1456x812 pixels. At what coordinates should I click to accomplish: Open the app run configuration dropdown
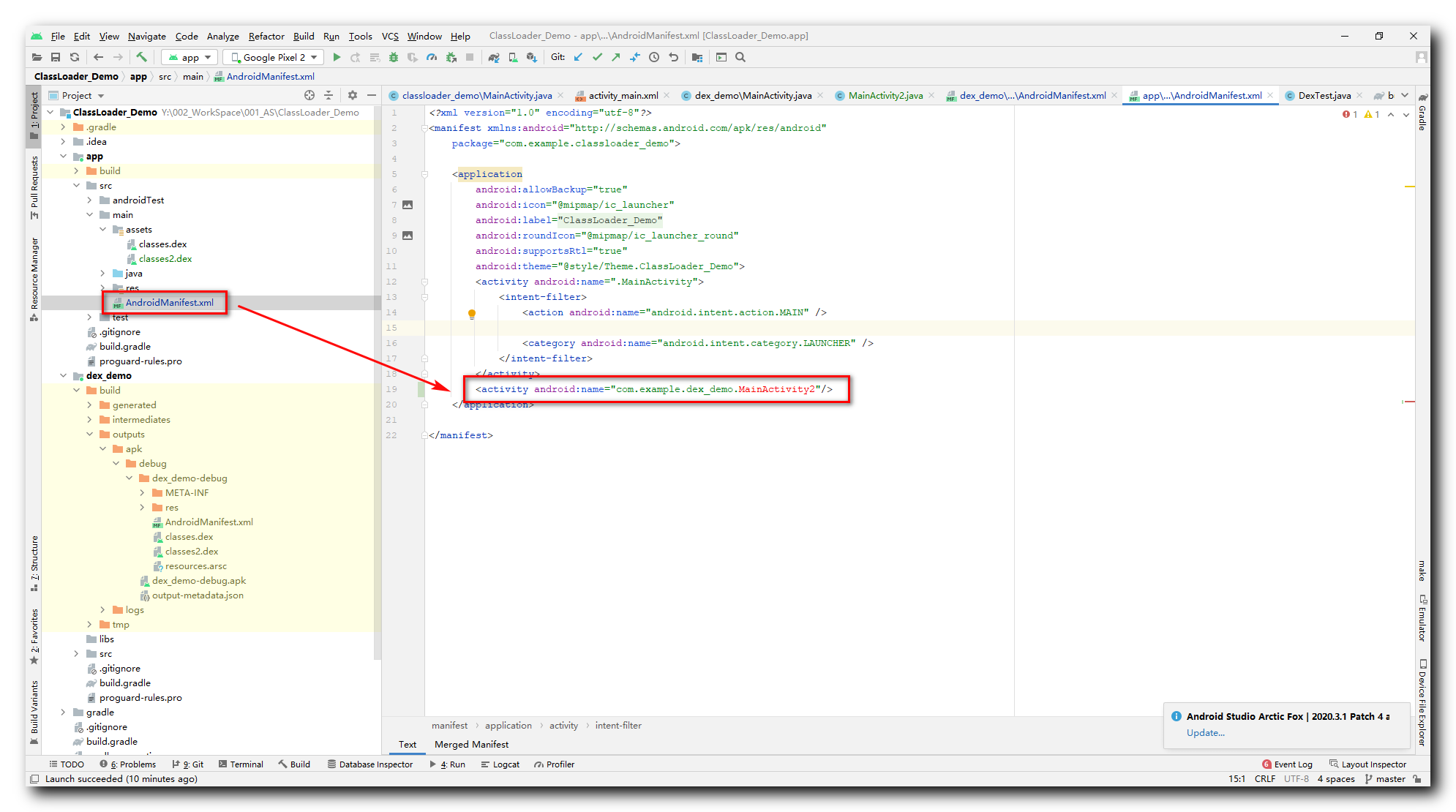point(190,57)
